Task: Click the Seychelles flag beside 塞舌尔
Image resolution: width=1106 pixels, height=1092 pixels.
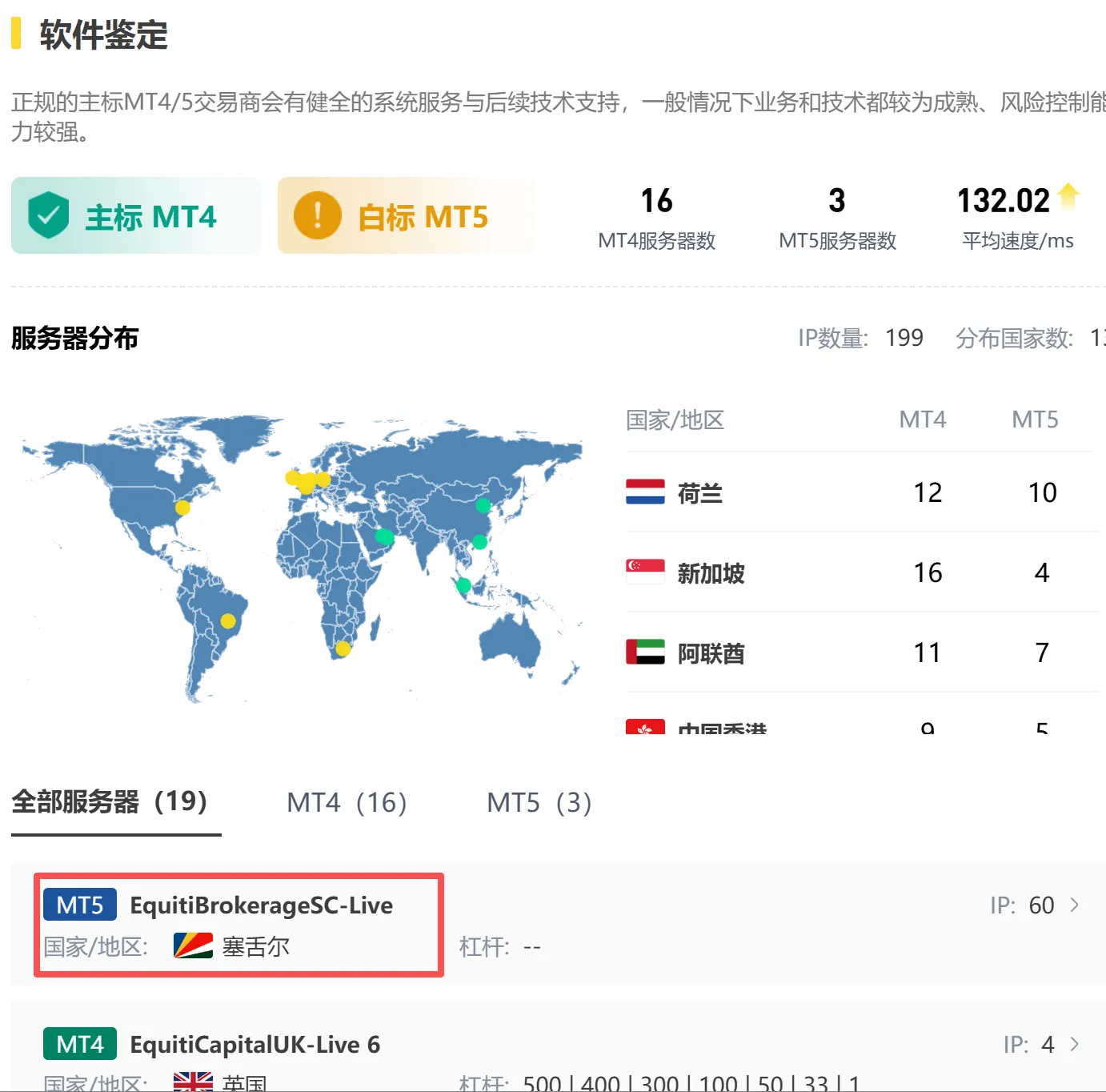Action: [x=193, y=946]
